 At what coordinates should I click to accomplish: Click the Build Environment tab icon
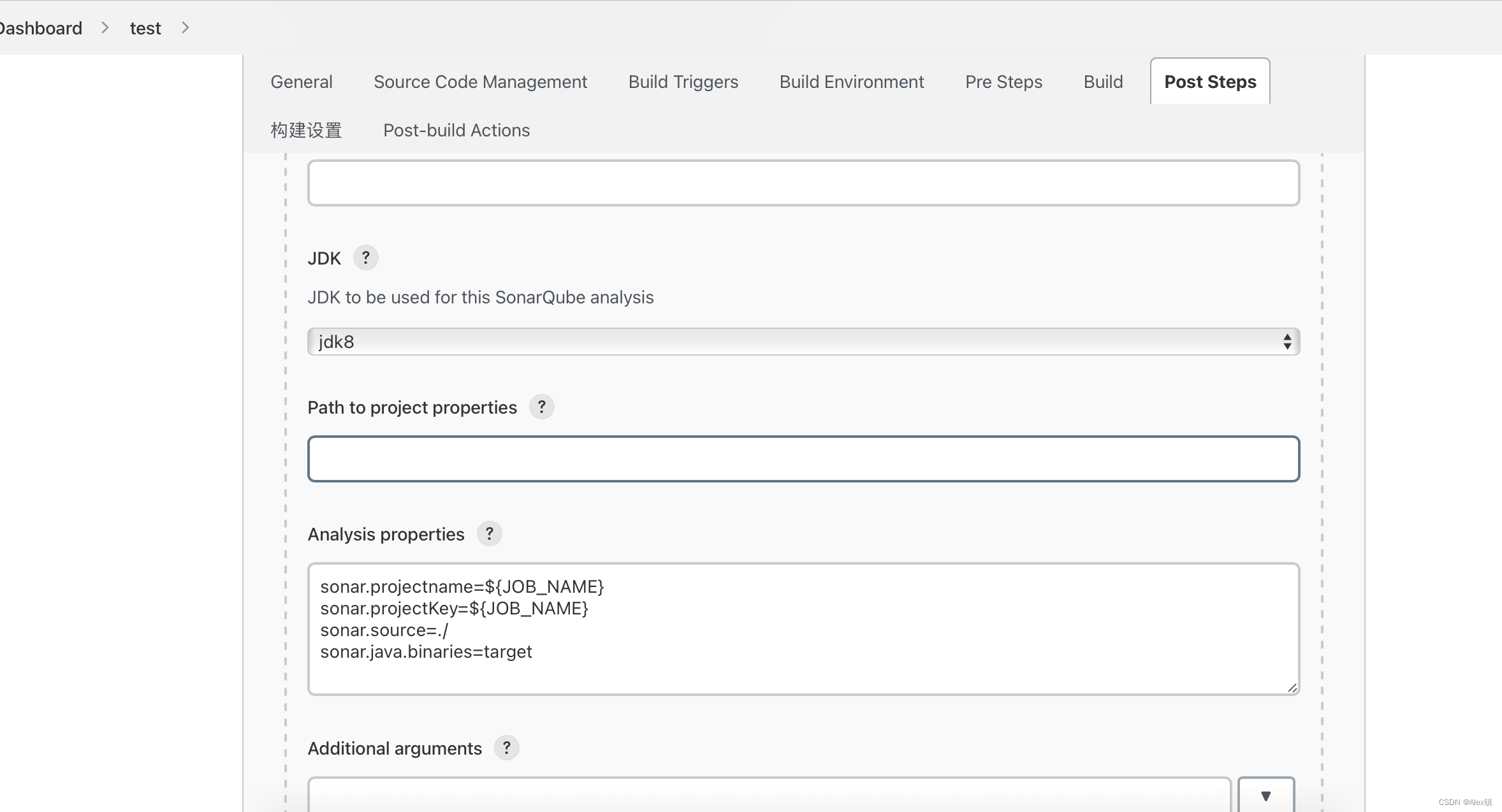pos(851,82)
